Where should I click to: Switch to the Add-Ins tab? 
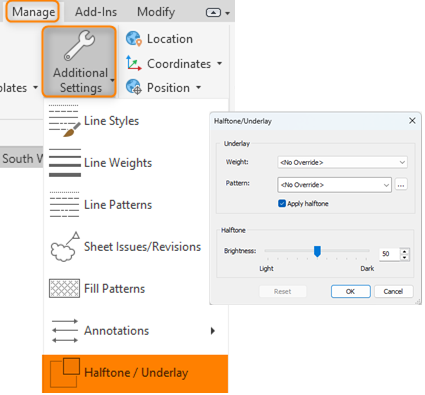point(96,12)
